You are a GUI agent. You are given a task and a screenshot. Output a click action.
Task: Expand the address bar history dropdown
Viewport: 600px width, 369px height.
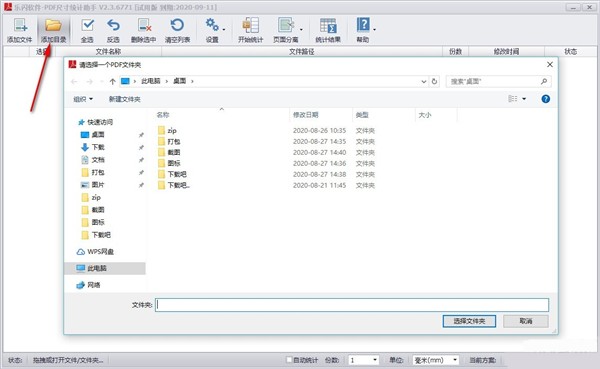pos(424,82)
